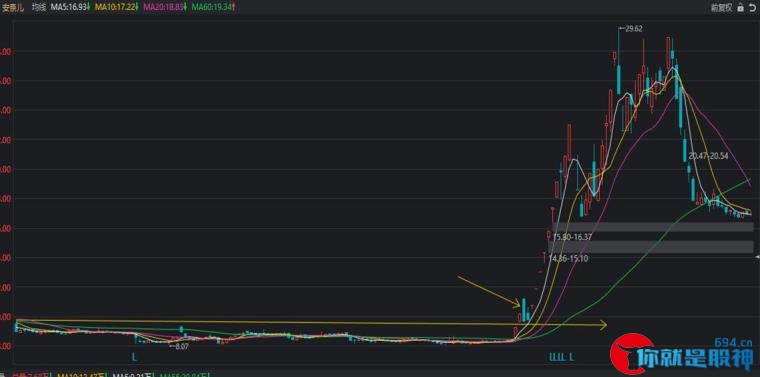Click the 29.62 high price label
This screenshot has width=760, height=377.
[x=633, y=29]
